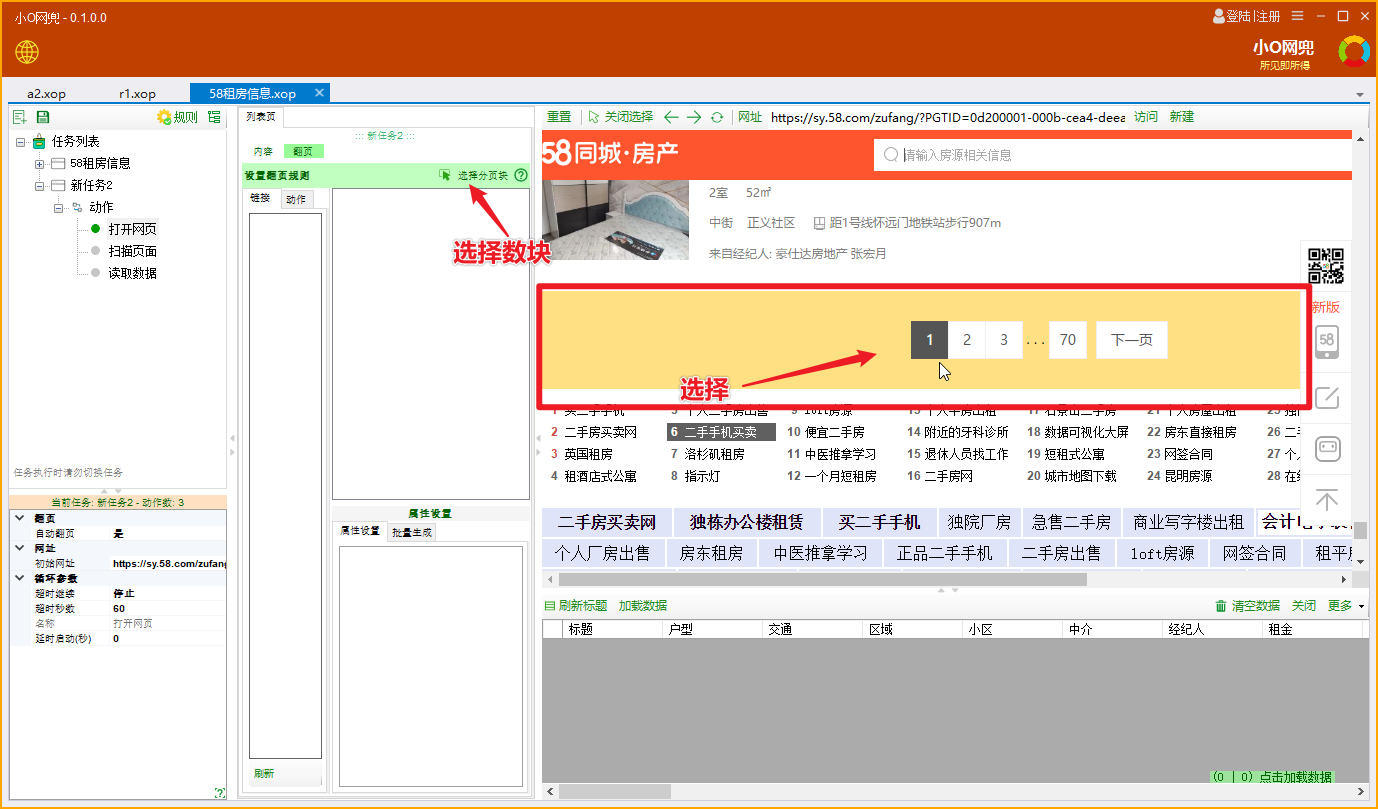Open help icon in 设置翻页规则 bar
This screenshot has height=809, width=1378.
click(x=520, y=175)
